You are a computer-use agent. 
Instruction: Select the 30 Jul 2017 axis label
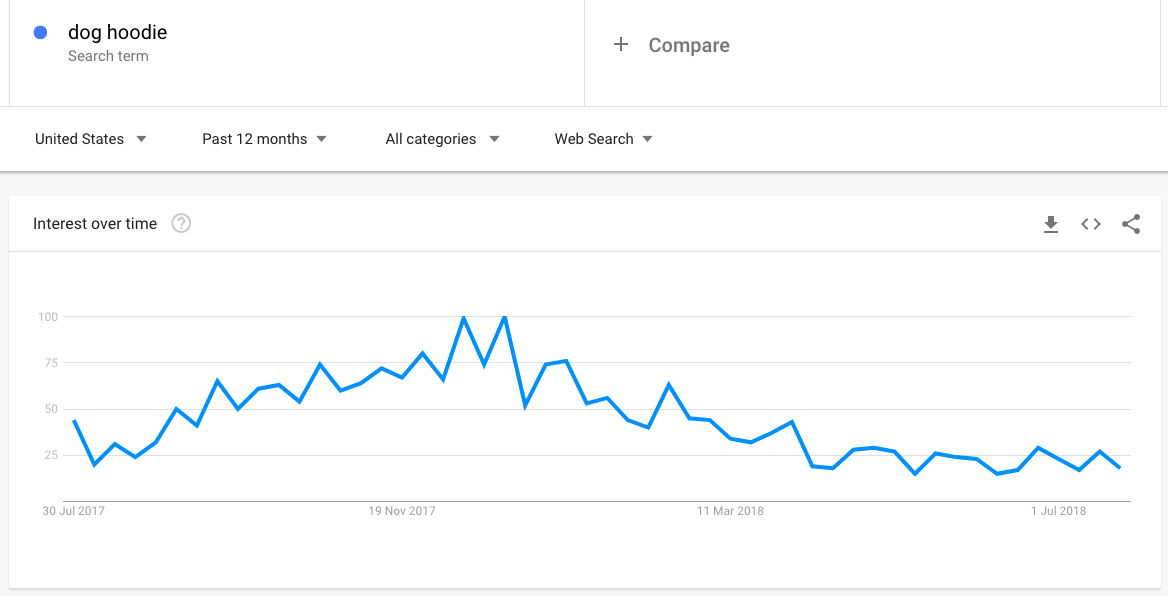click(x=73, y=510)
